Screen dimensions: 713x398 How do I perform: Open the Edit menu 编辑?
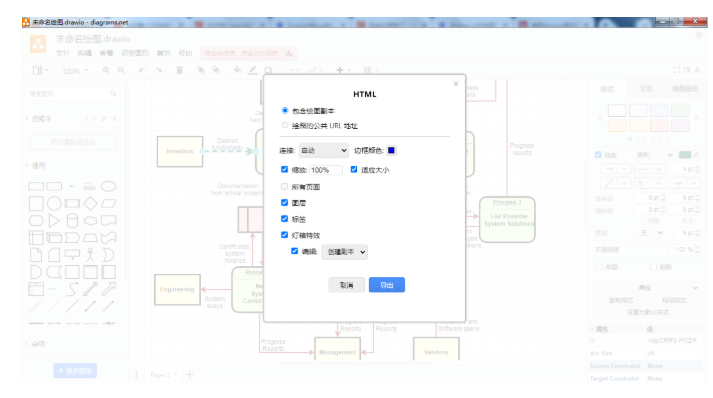click(x=85, y=53)
